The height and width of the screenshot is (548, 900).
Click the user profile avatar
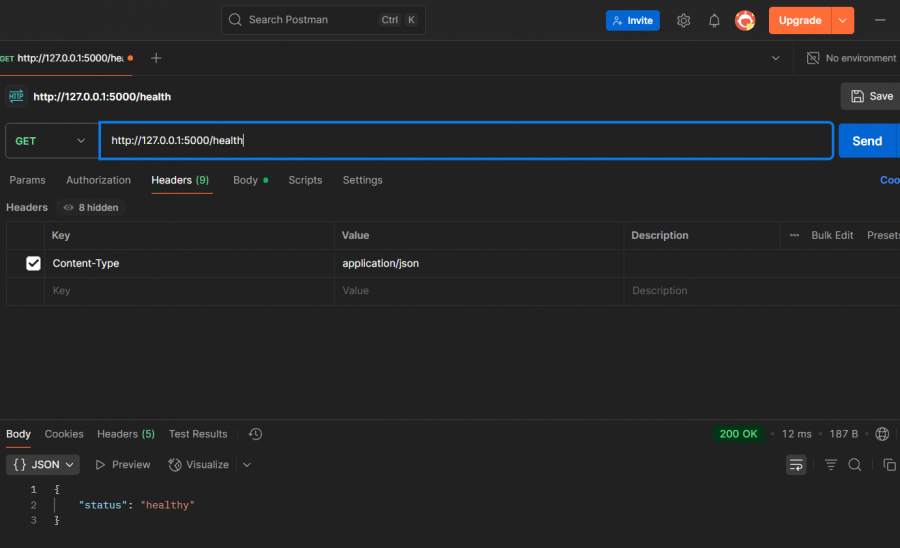point(745,20)
